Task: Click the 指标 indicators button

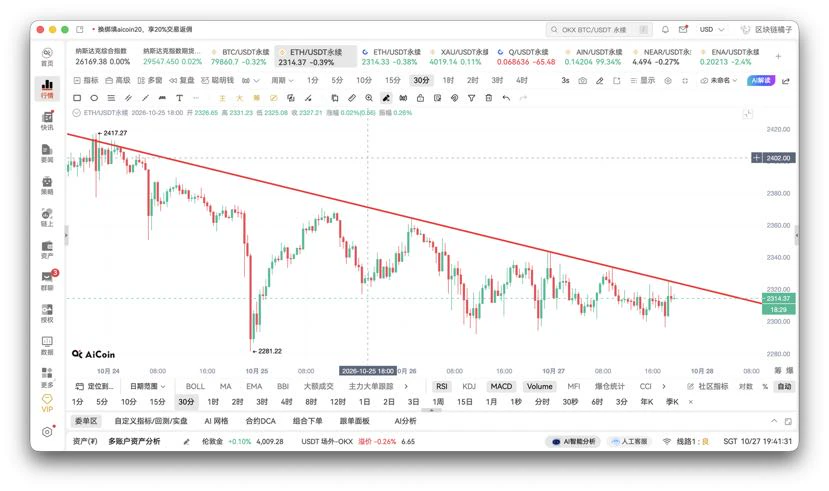Action: tap(86, 80)
